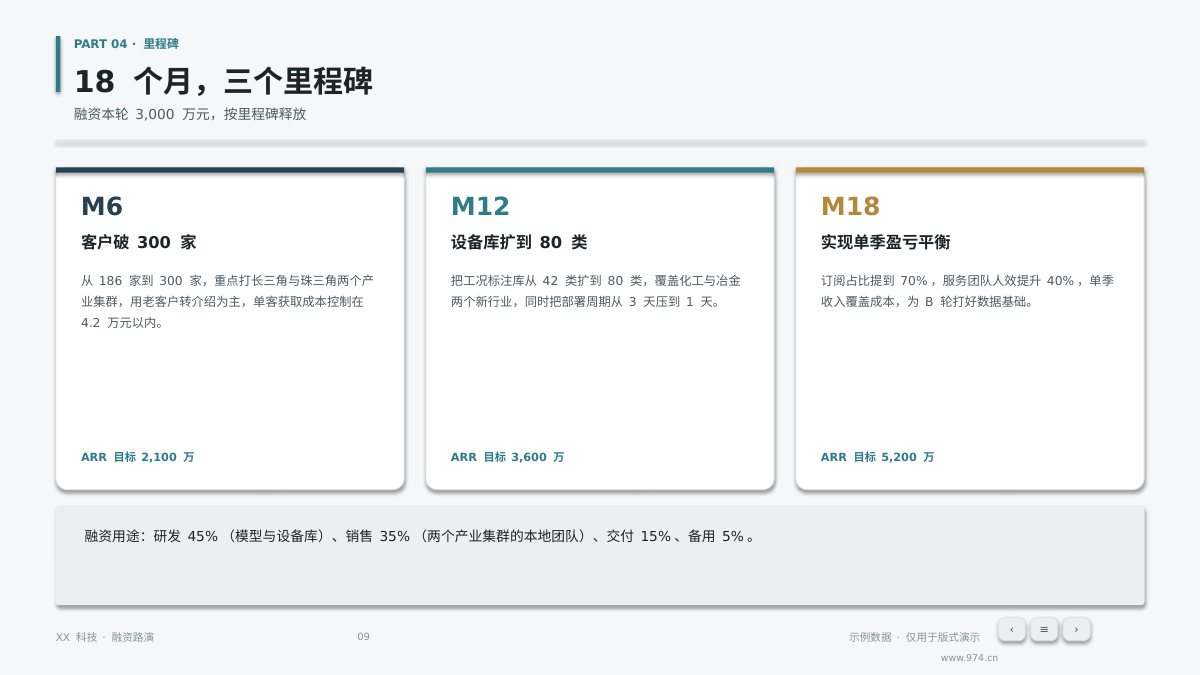Select the "M6" milestone heading
Image resolution: width=1200 pixels, height=675 pixels.
tap(102, 206)
